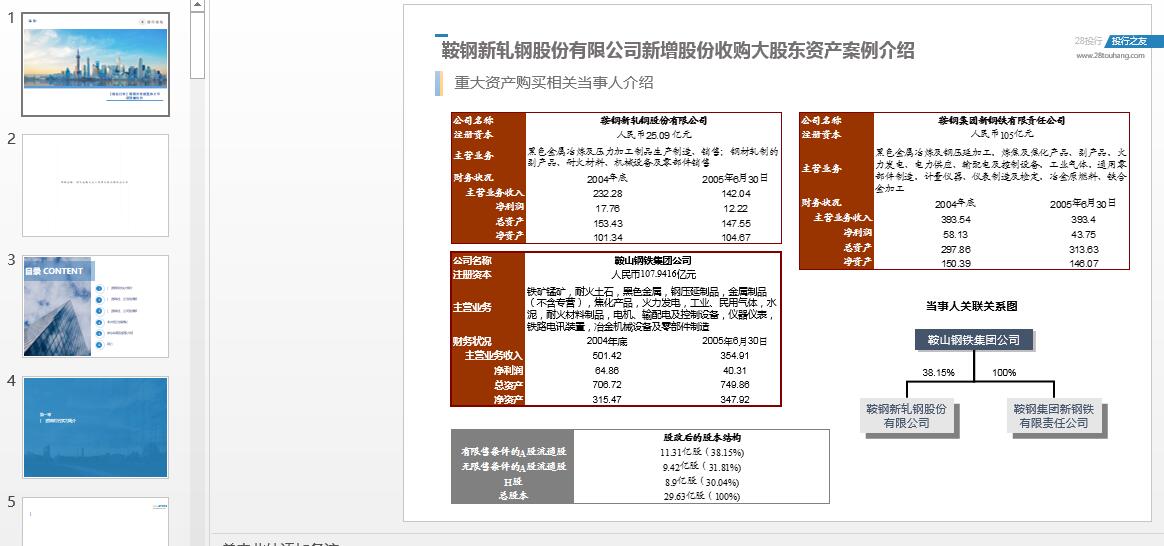Click the net assets value 150.39
1164x546 pixels.
coord(955,263)
